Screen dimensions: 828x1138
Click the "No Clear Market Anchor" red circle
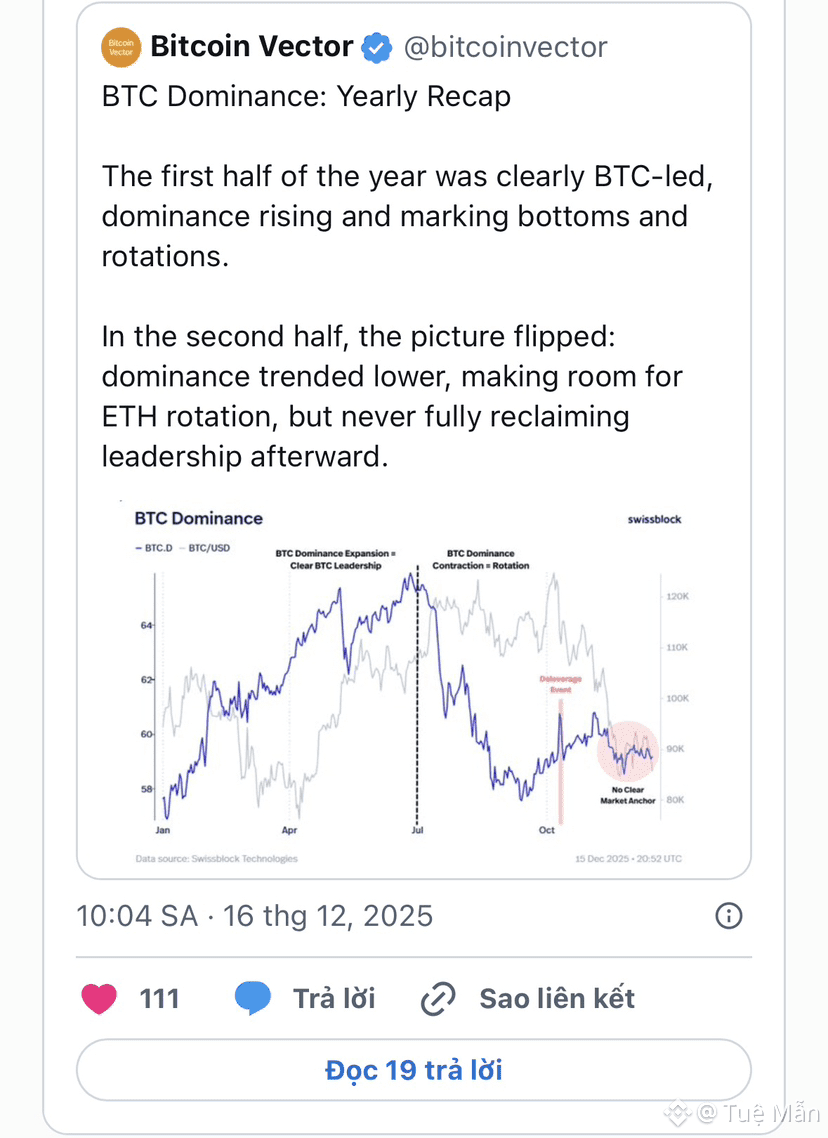pyautogui.click(x=629, y=750)
